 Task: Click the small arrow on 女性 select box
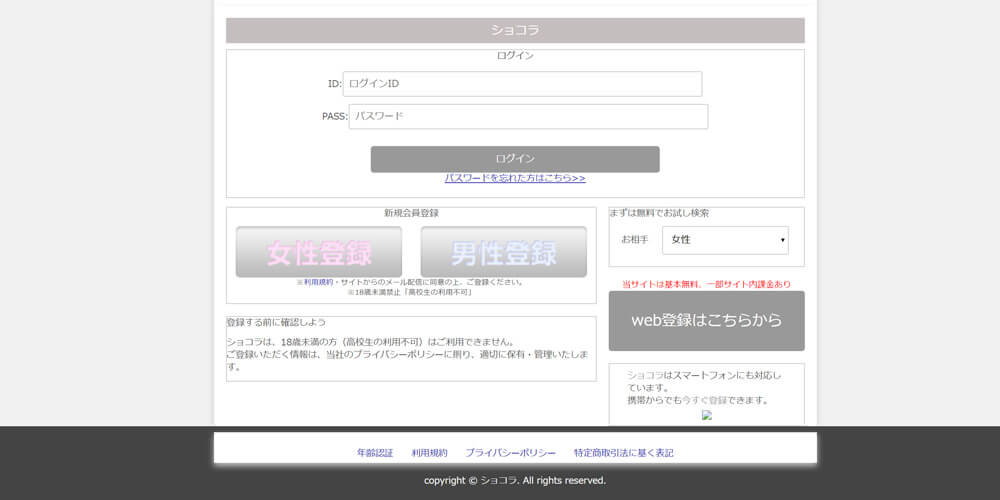click(x=782, y=240)
